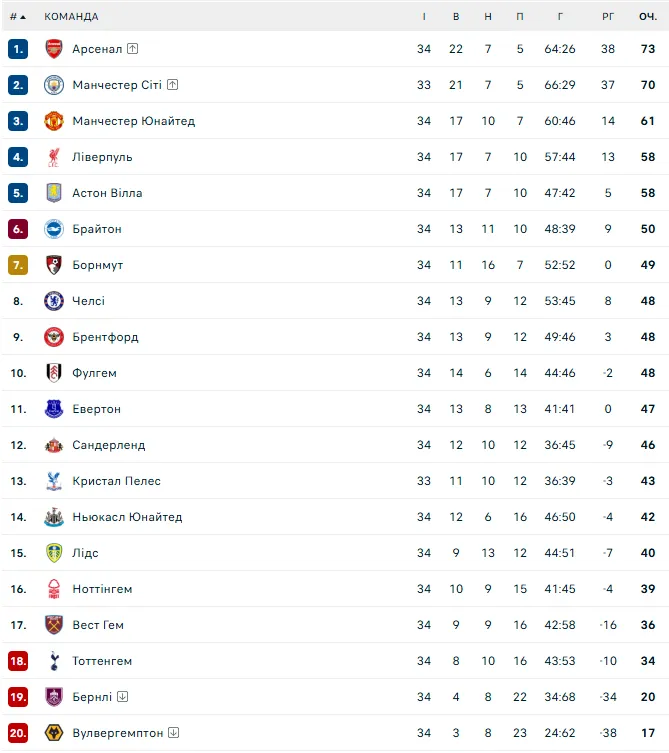
Task: Click the Wolverhampton club crest
Action: tap(54, 733)
